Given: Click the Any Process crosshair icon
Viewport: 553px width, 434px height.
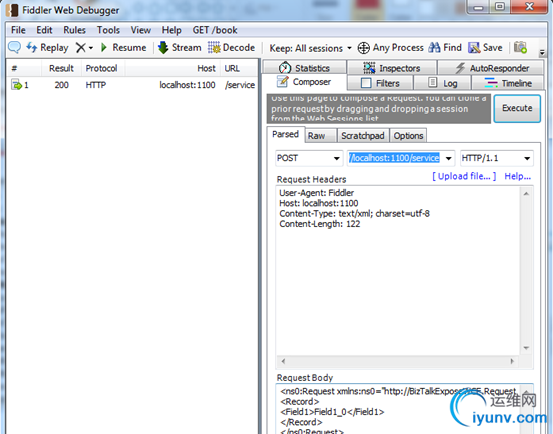Looking at the screenshot, I should click(364, 48).
